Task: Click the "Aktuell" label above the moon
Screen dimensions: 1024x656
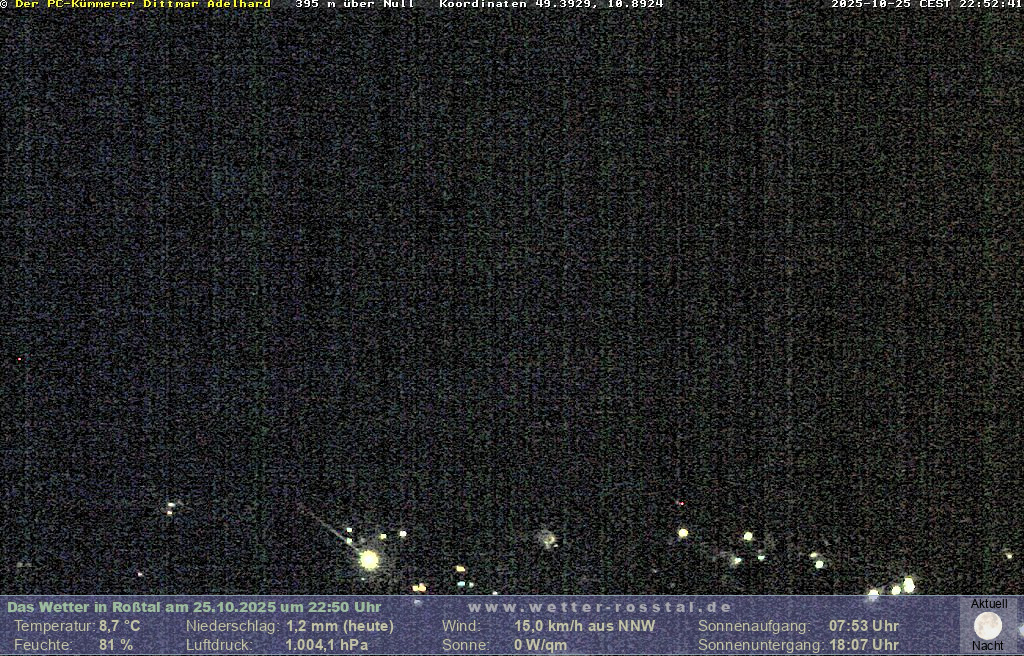Action: pyautogui.click(x=989, y=604)
